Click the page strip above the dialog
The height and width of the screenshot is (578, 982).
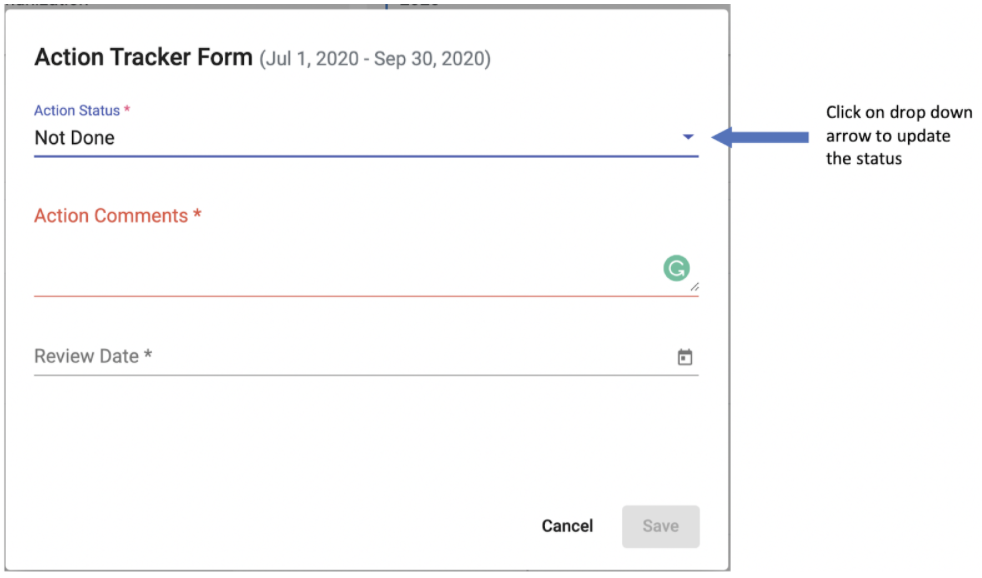pyautogui.click(x=366, y=4)
